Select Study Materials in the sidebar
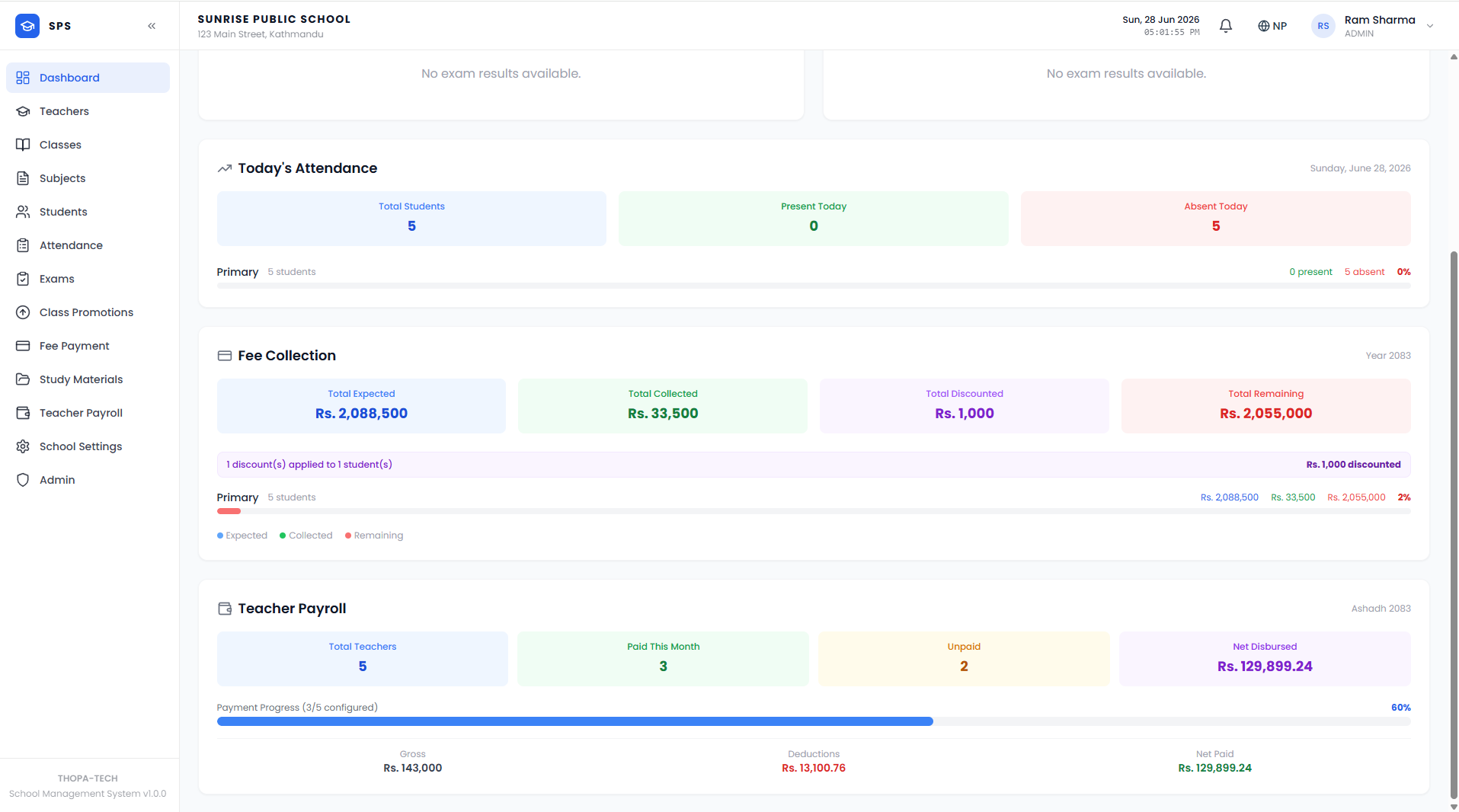 [88, 379]
